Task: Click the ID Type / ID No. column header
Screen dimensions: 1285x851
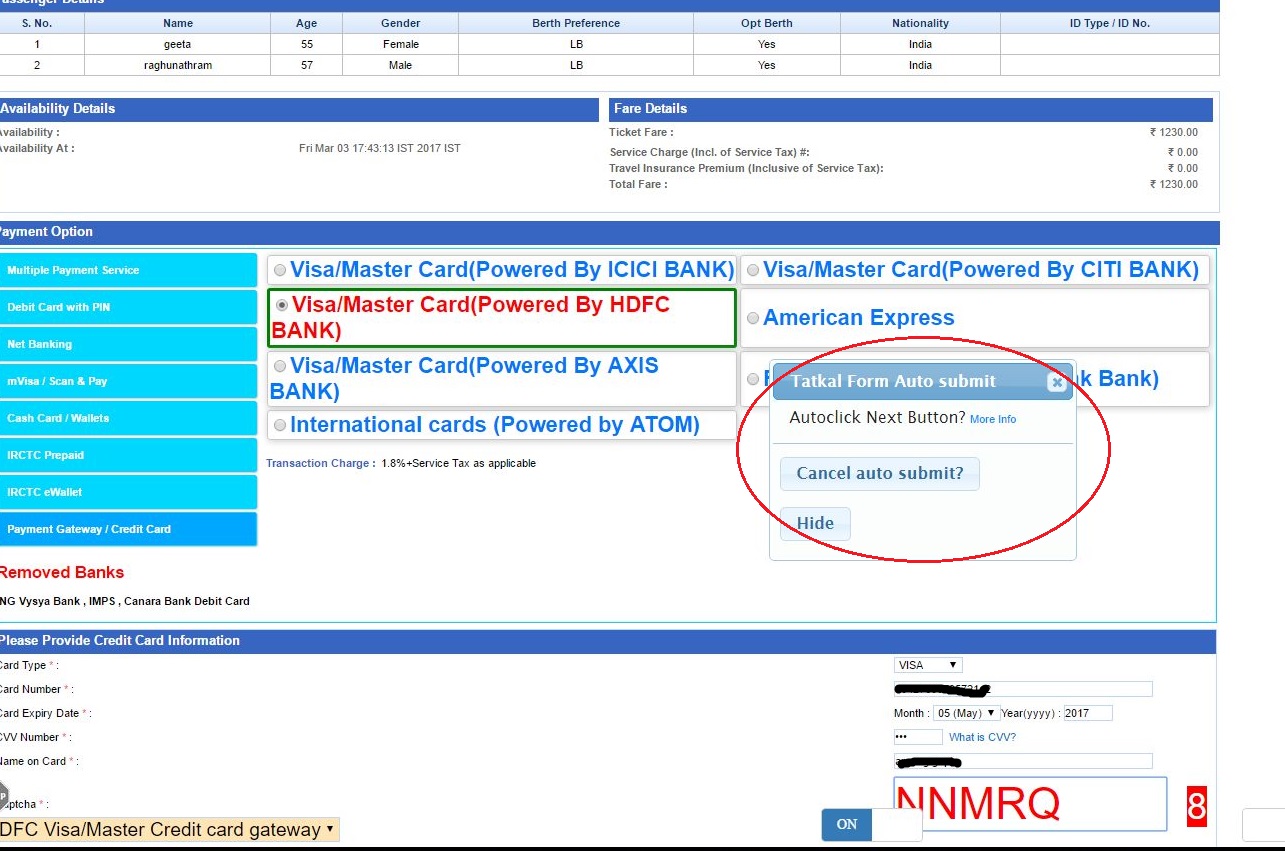Action: 1110,23
